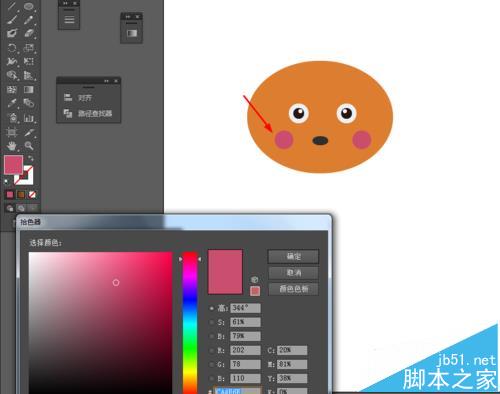Select the Zoom magnifier tool
This screenshot has height=394, width=500.
[29, 146]
